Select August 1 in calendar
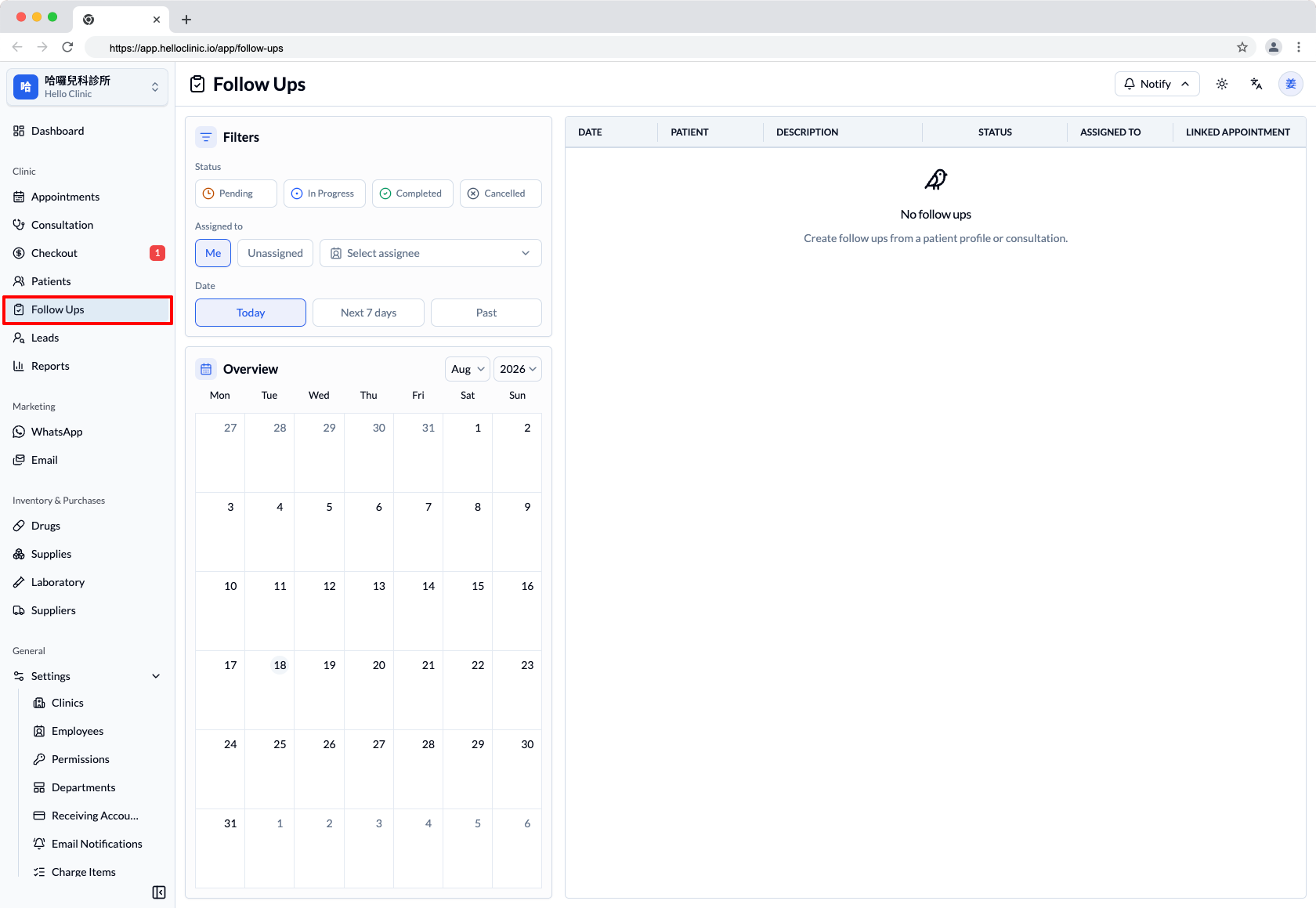The height and width of the screenshot is (908, 1316). [x=468, y=452]
